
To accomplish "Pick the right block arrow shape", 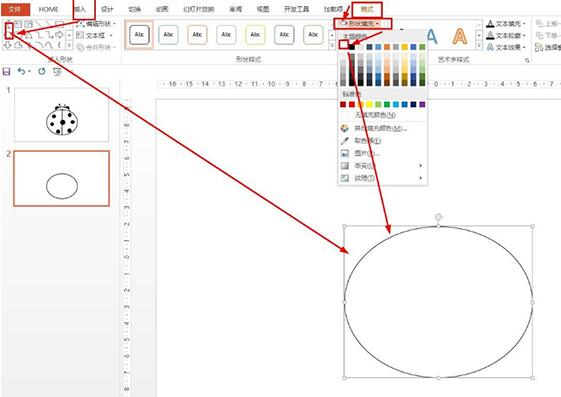I will point(59,35).
